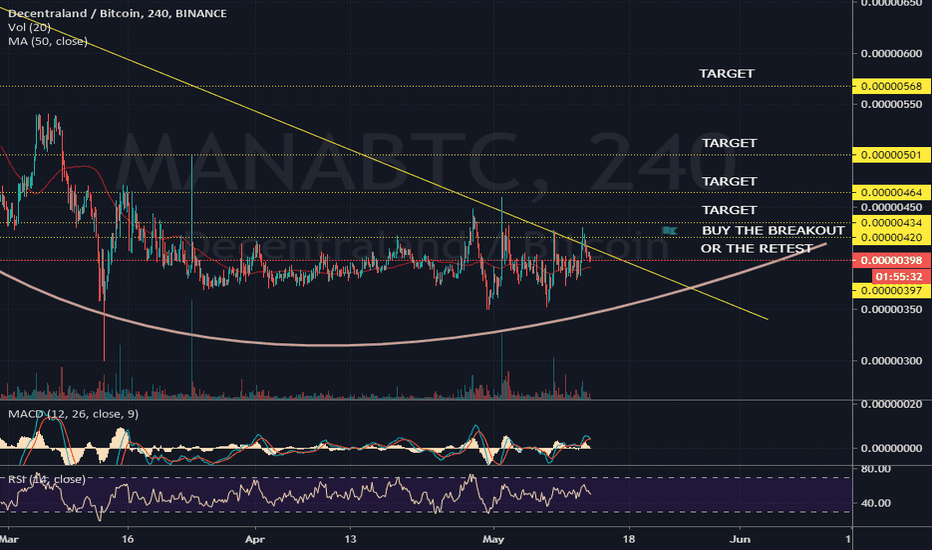
Task: Click the 0.00000434 yellow price tag
Action: click(x=892, y=223)
